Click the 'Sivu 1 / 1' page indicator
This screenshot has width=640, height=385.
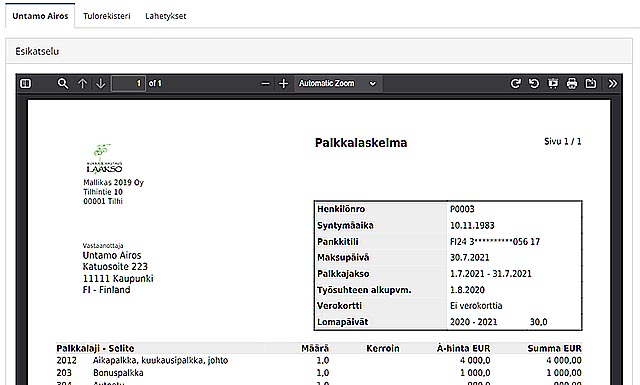(x=562, y=141)
